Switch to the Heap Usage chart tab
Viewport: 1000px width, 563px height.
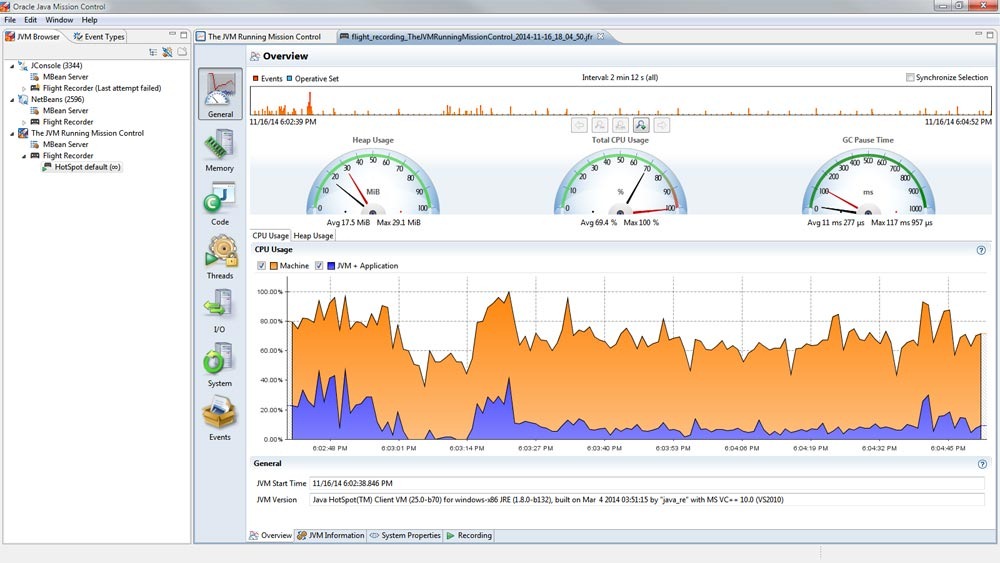pos(313,235)
